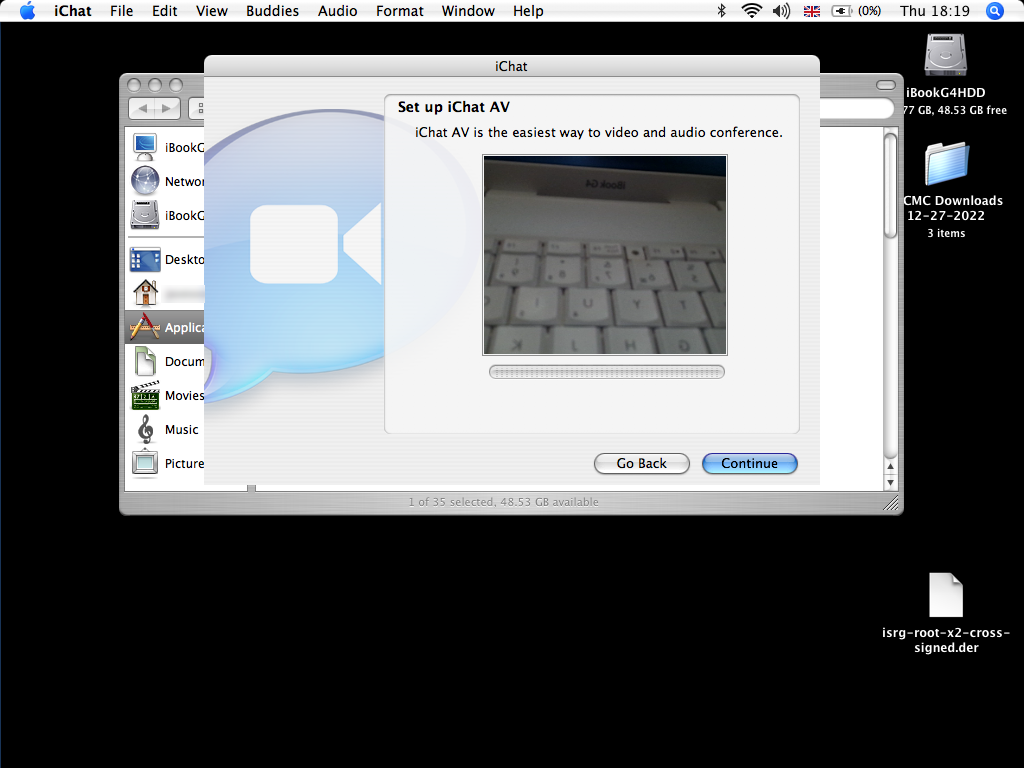Open the File menu

pyautogui.click(x=121, y=11)
